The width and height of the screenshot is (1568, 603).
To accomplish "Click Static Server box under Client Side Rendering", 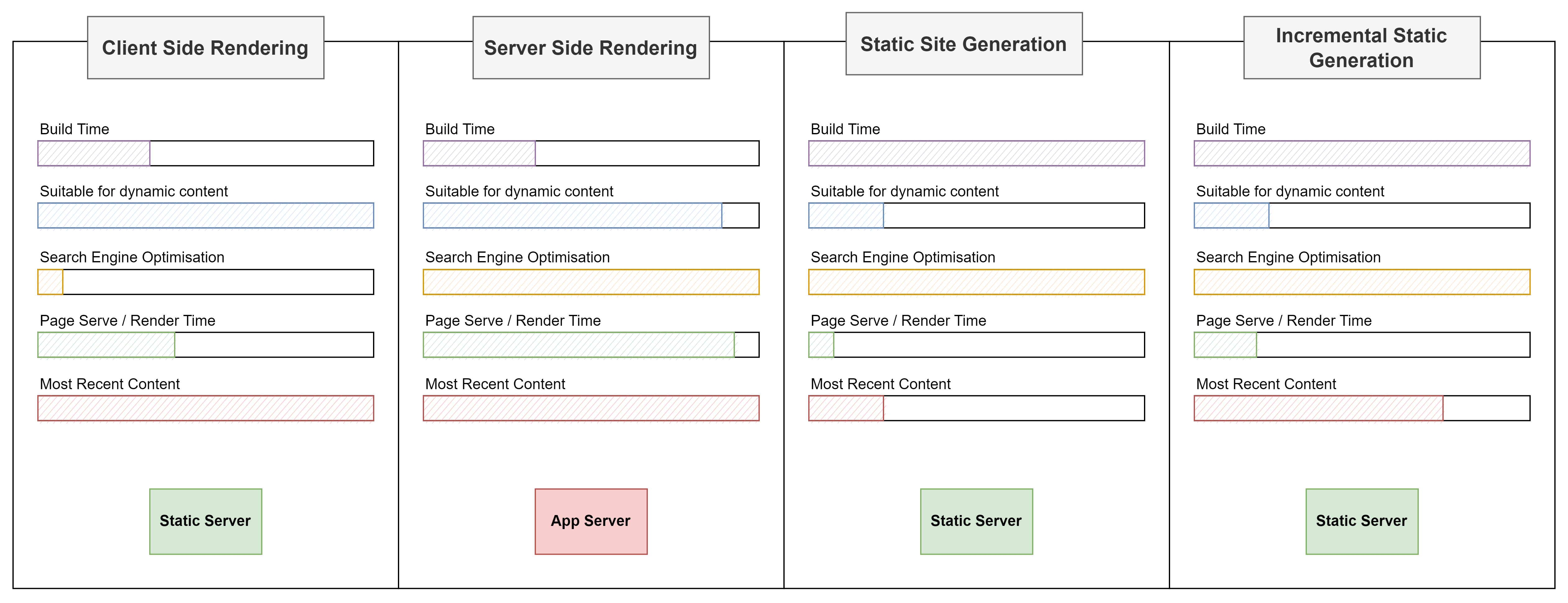I will click(206, 522).
